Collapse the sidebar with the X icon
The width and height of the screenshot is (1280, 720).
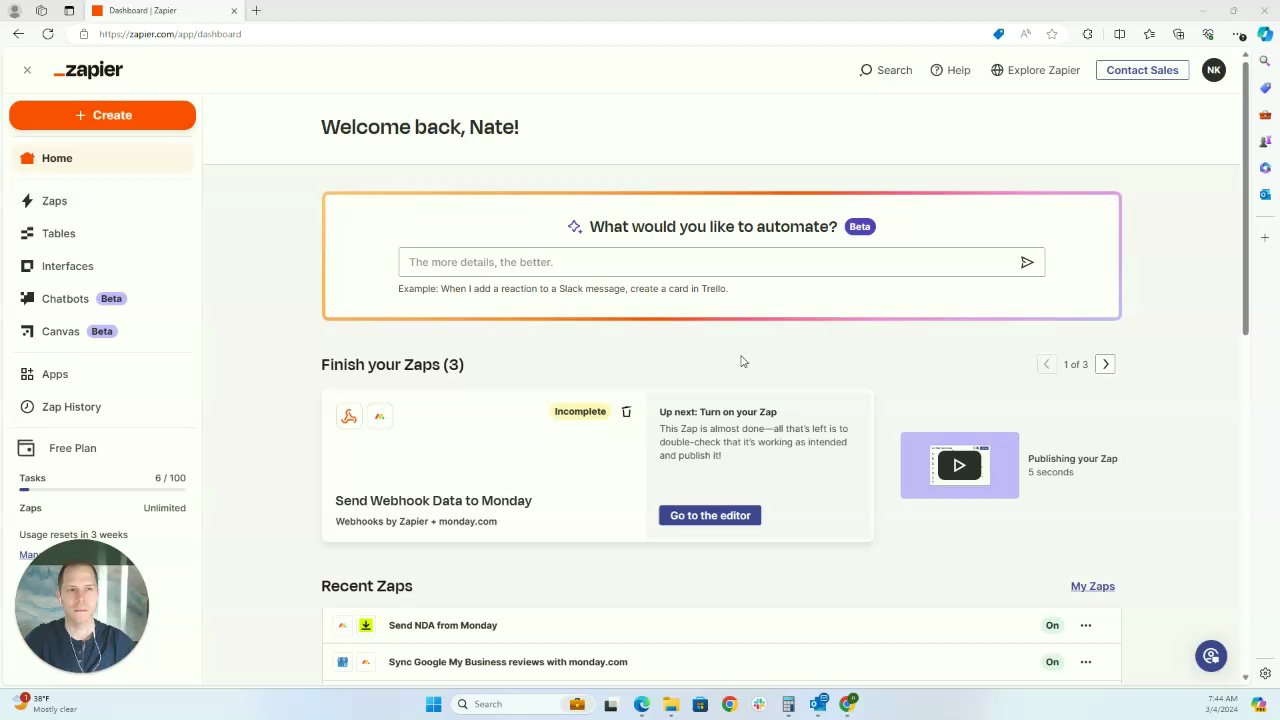pyautogui.click(x=27, y=70)
